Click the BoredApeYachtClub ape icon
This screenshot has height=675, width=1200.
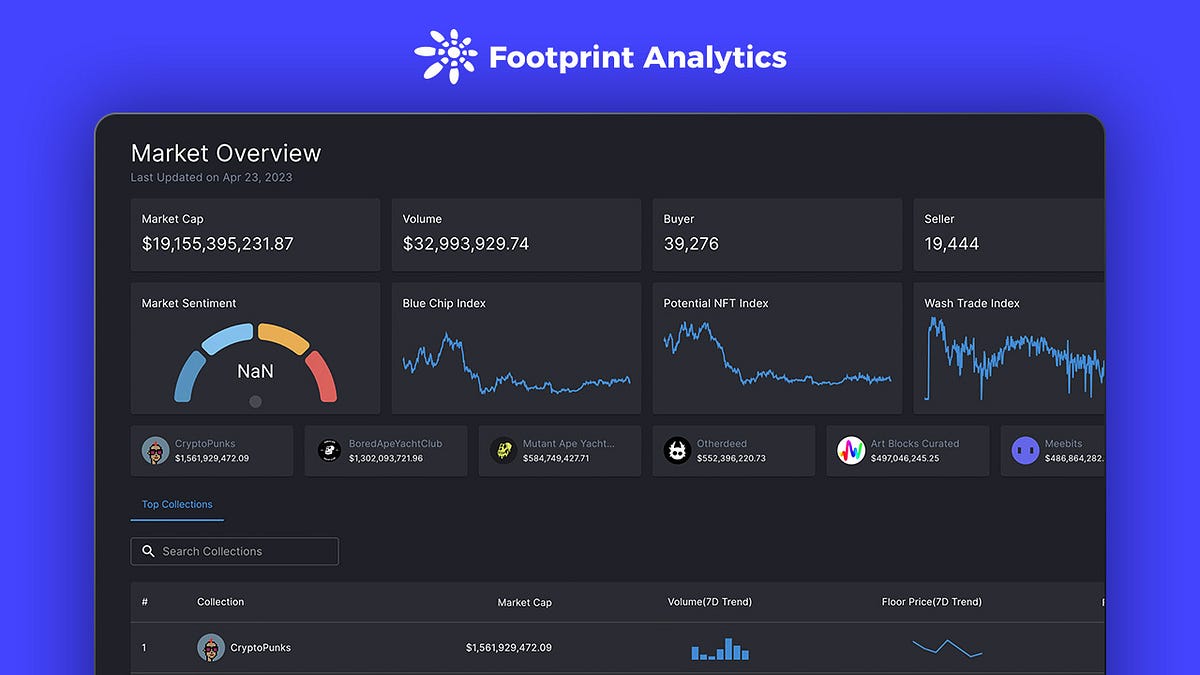pos(329,451)
